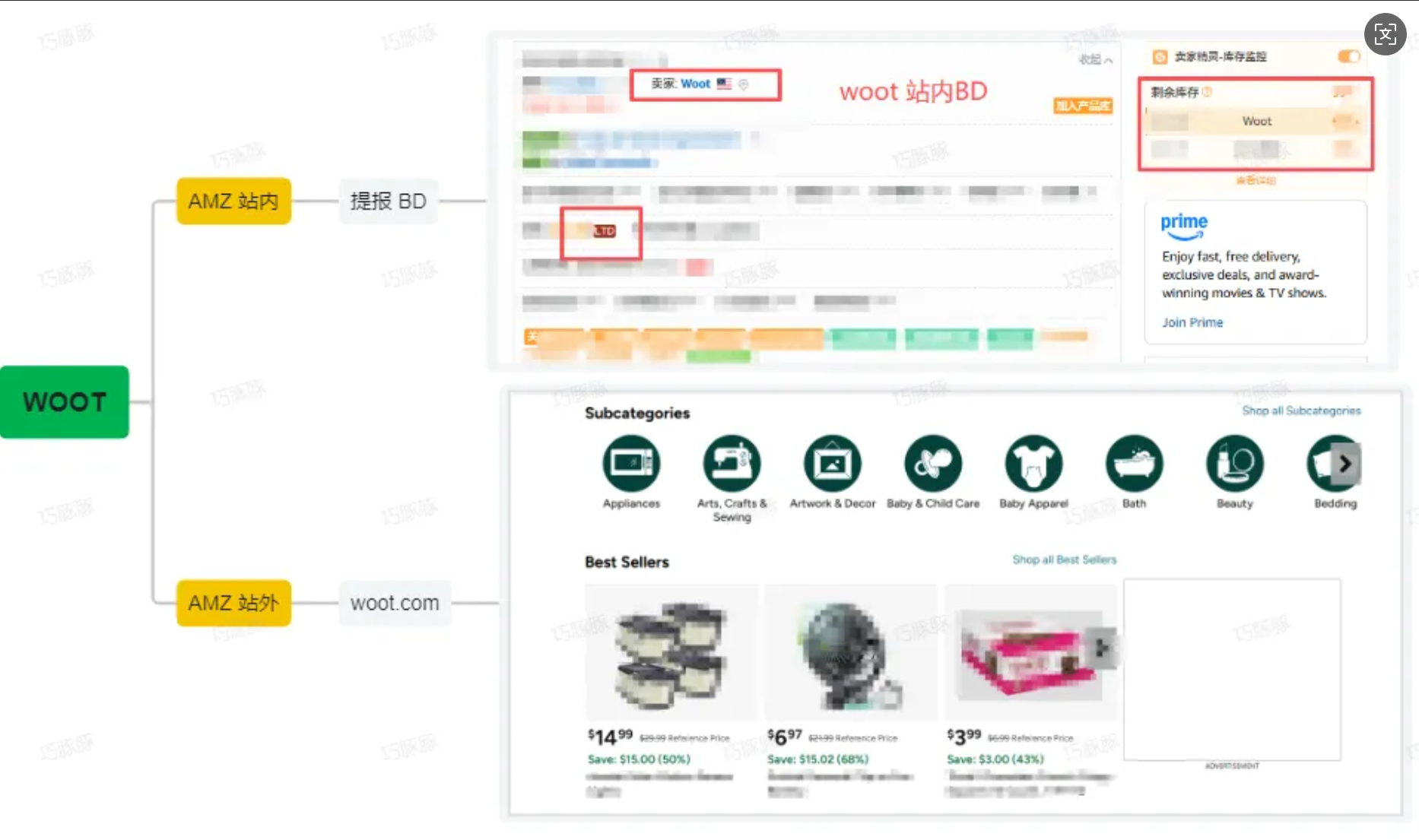The height and width of the screenshot is (840, 1419).
Task: Advance the Best Sellers carousel arrow
Action: click(x=1102, y=648)
